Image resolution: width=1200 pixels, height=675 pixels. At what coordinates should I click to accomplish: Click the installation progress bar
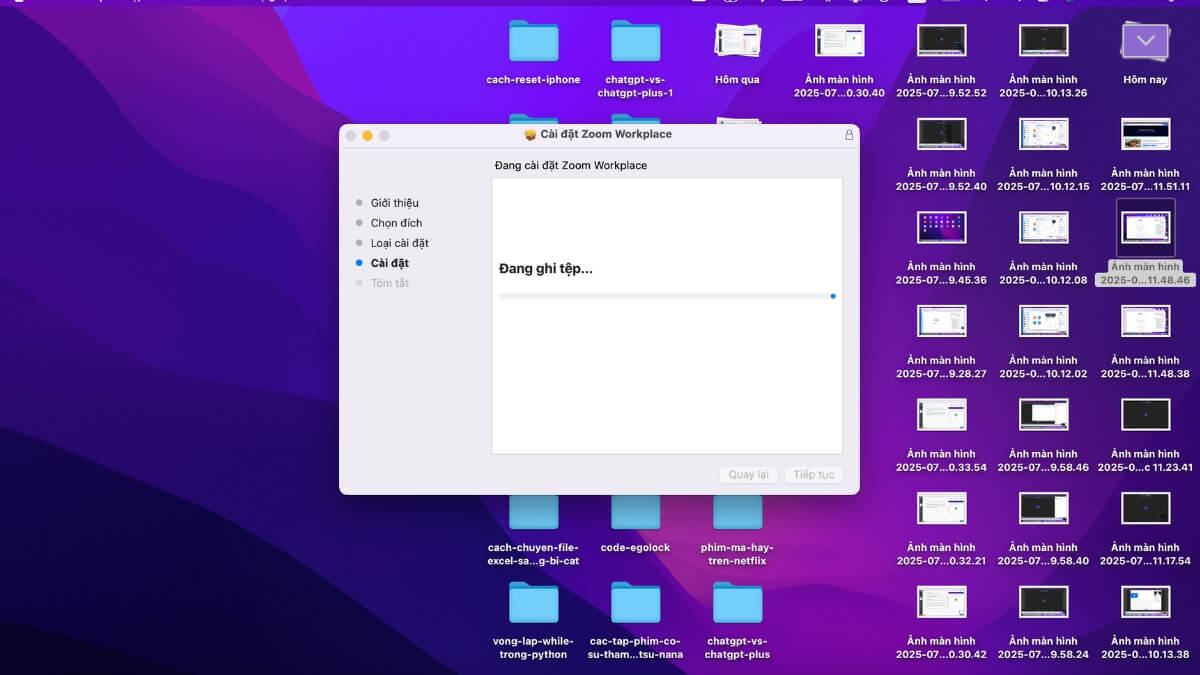tap(666, 296)
